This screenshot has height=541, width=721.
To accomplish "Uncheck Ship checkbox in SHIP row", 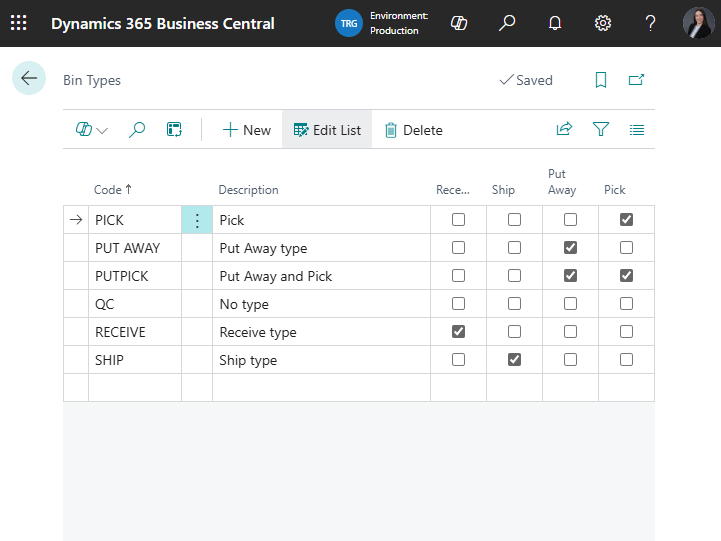I will 514,360.
